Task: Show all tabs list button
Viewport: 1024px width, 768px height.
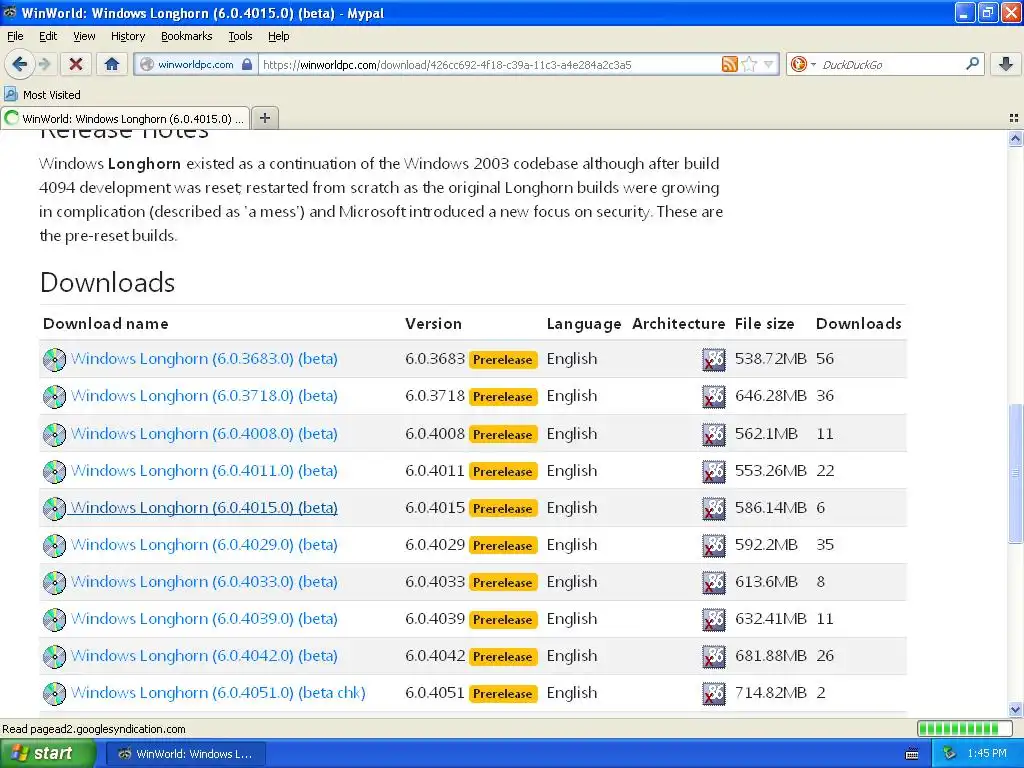Action: 1014,118
